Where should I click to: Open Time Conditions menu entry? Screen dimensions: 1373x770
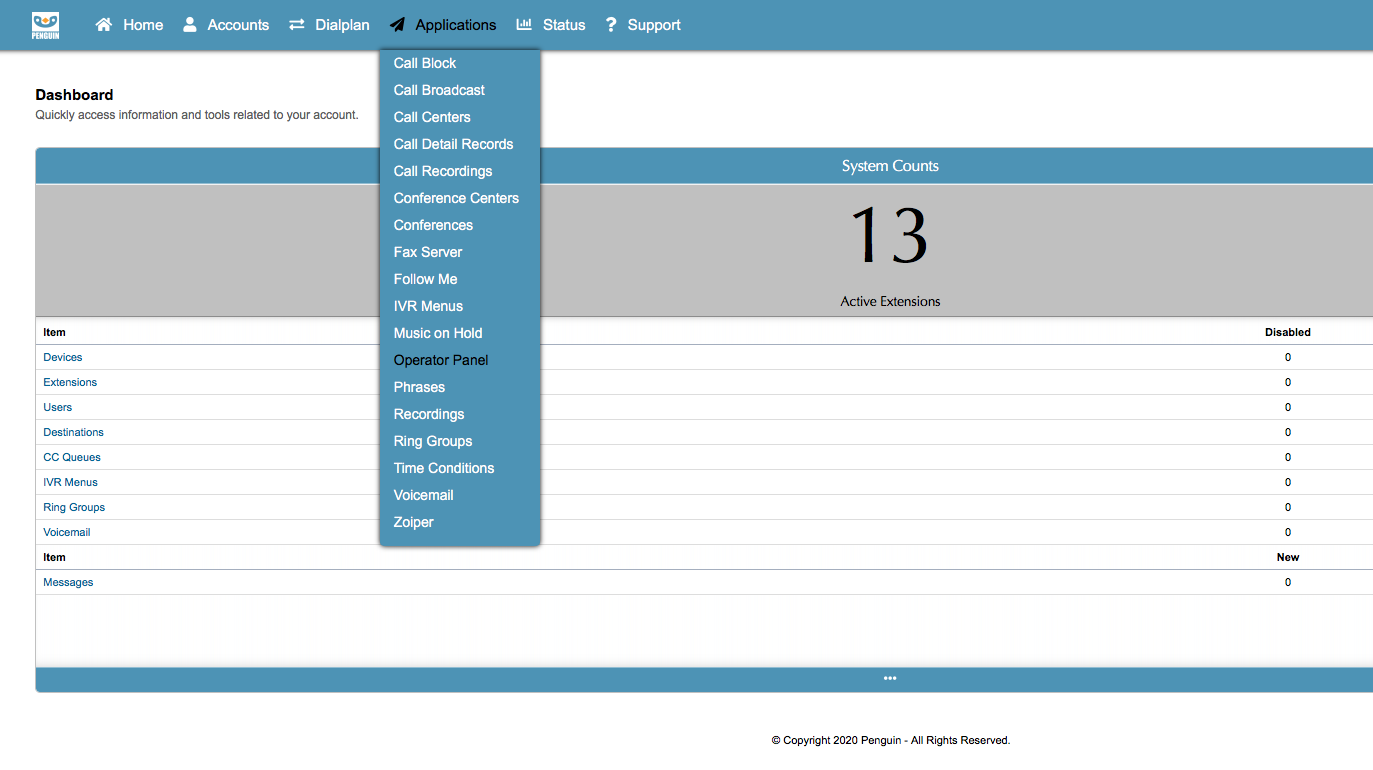tap(444, 468)
